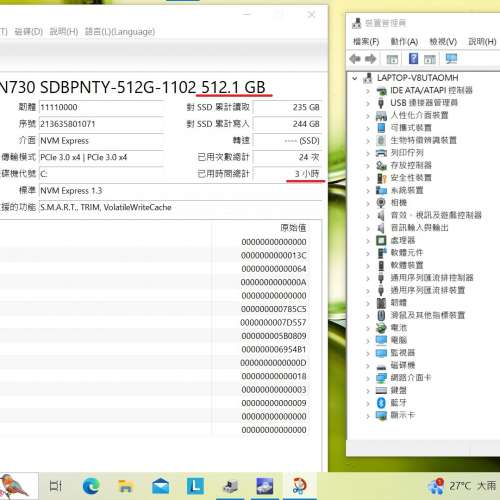Click the 處理器 chip icon
The width and height of the screenshot is (500, 500).
point(381,240)
